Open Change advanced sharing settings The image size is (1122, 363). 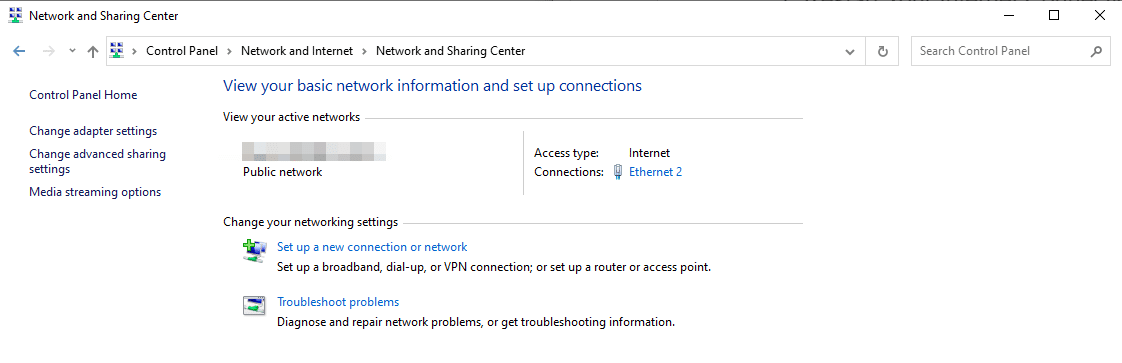pyautogui.click(x=97, y=162)
